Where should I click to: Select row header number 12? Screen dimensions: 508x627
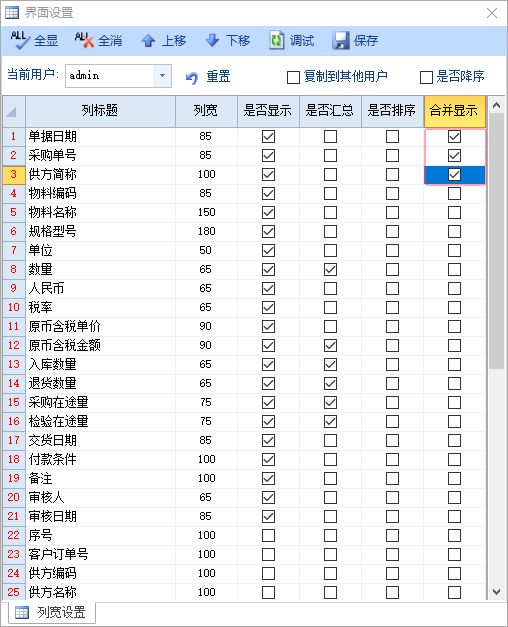[14, 345]
